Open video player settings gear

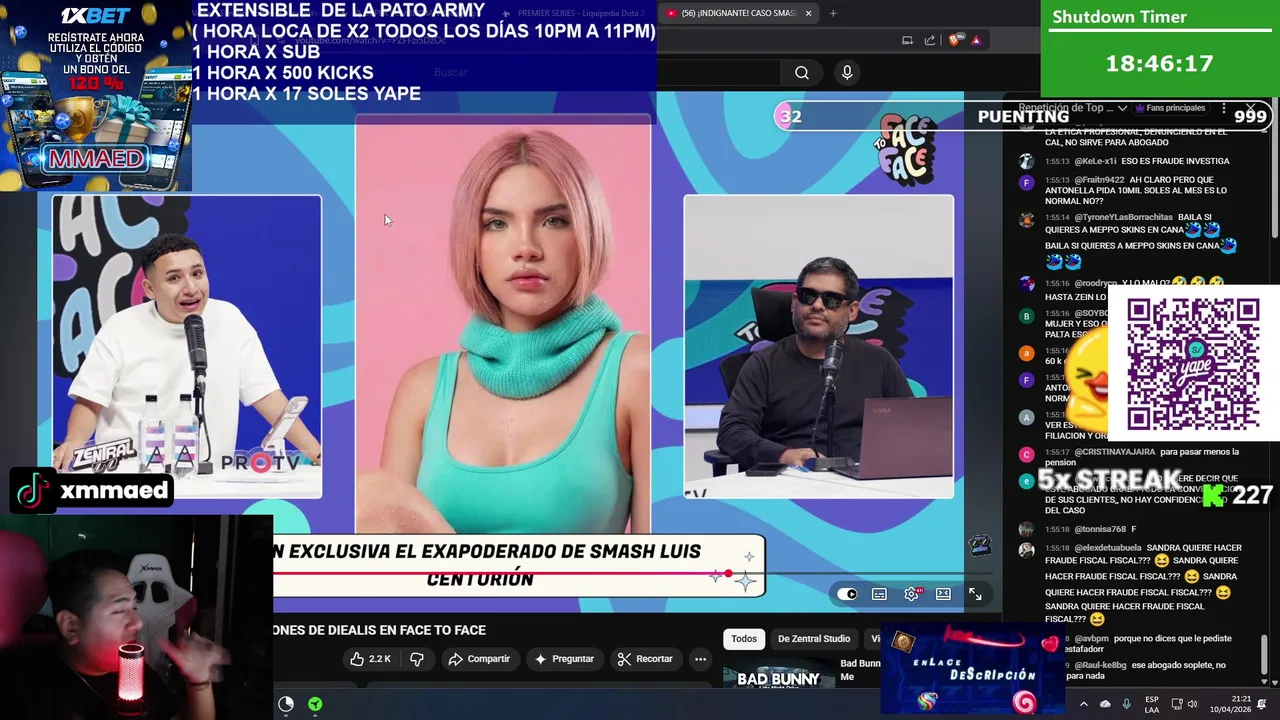pos(911,594)
